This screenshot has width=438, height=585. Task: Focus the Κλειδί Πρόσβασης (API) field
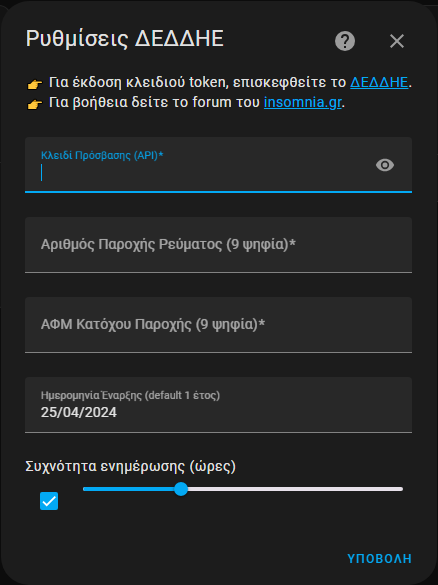[x=218, y=165]
